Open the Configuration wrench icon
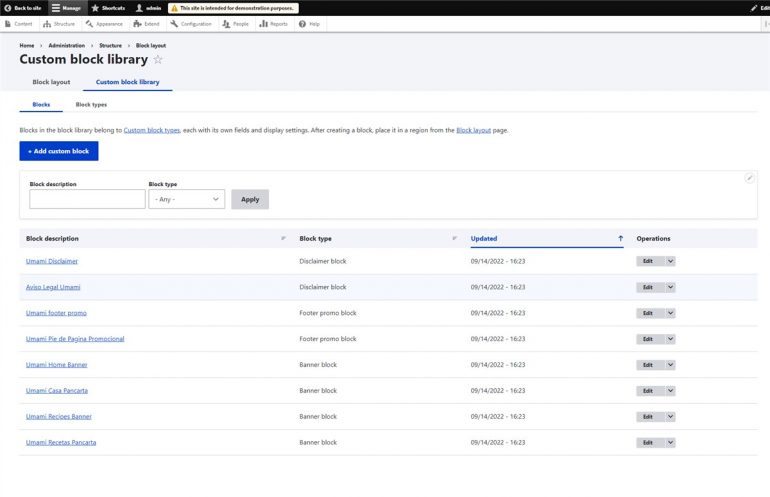 coord(174,24)
